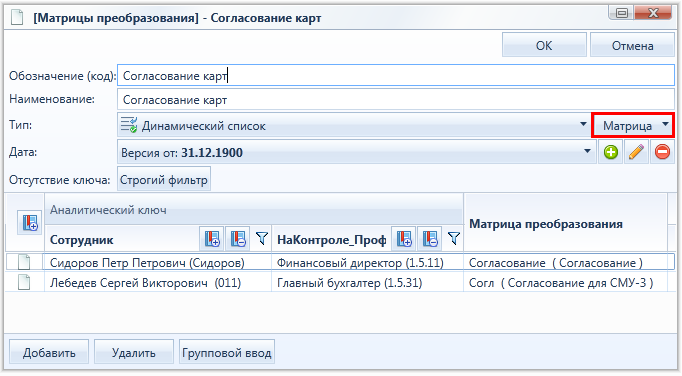Click the OK button
Image resolution: width=682 pixels, height=376 pixels.
(544, 45)
